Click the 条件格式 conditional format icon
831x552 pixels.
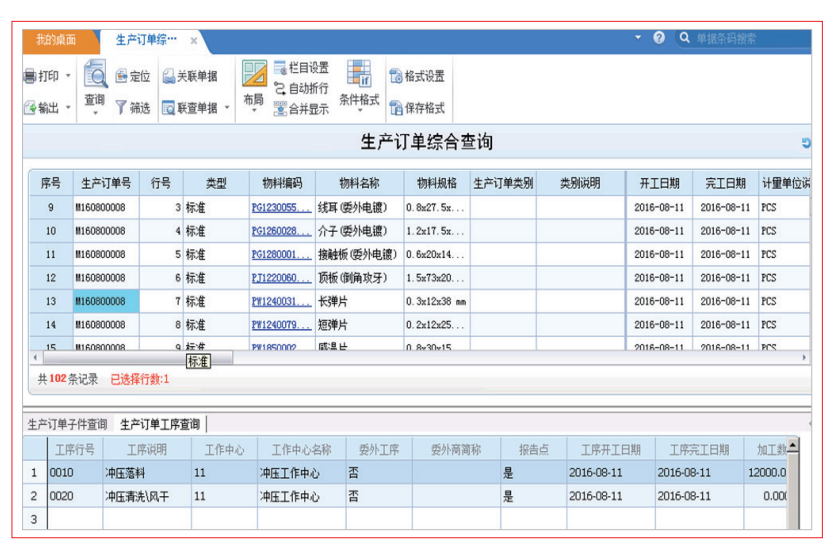click(x=359, y=73)
